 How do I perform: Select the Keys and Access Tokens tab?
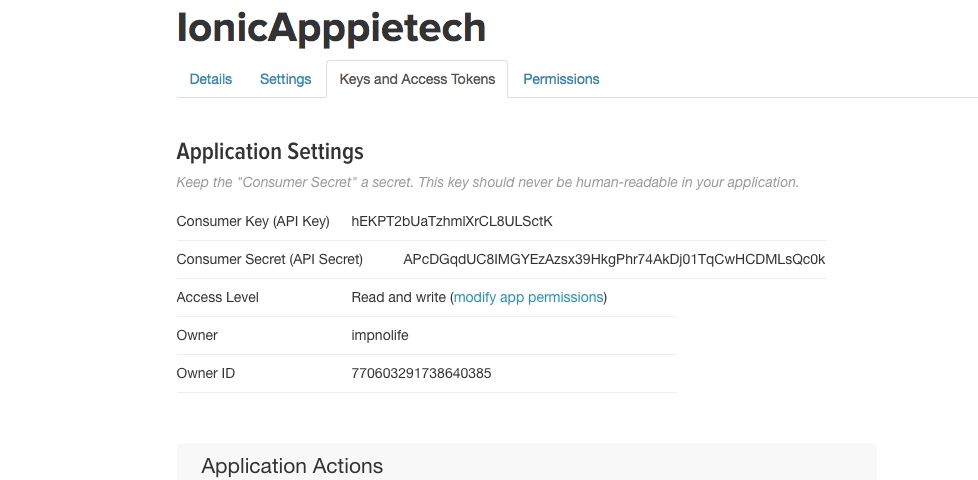(417, 79)
